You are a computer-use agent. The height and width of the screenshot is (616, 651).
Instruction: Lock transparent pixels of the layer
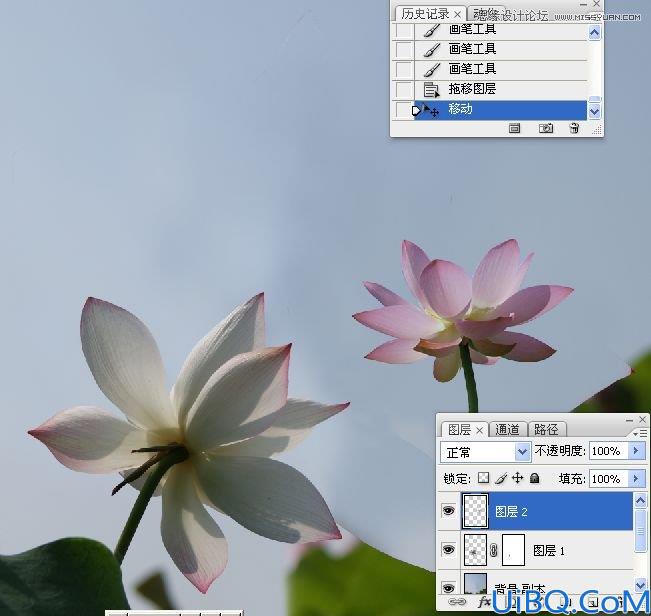(x=483, y=478)
